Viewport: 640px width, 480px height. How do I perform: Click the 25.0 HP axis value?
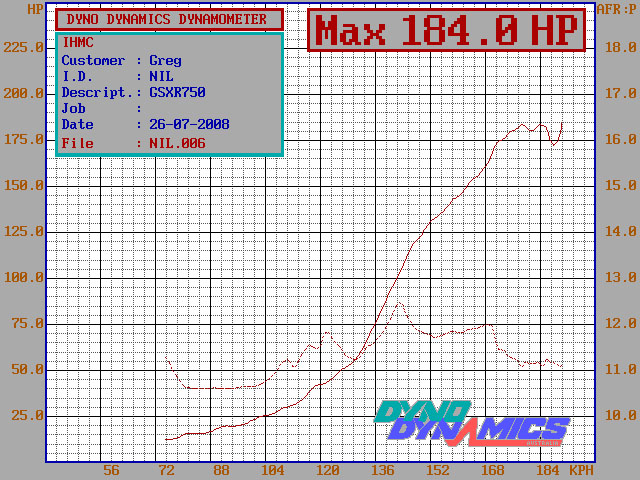point(28,416)
